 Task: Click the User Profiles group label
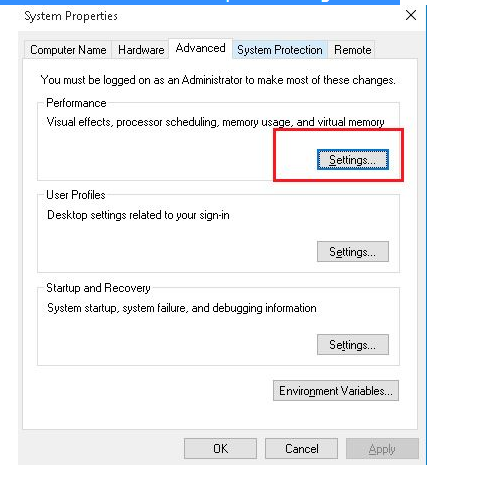76,195
